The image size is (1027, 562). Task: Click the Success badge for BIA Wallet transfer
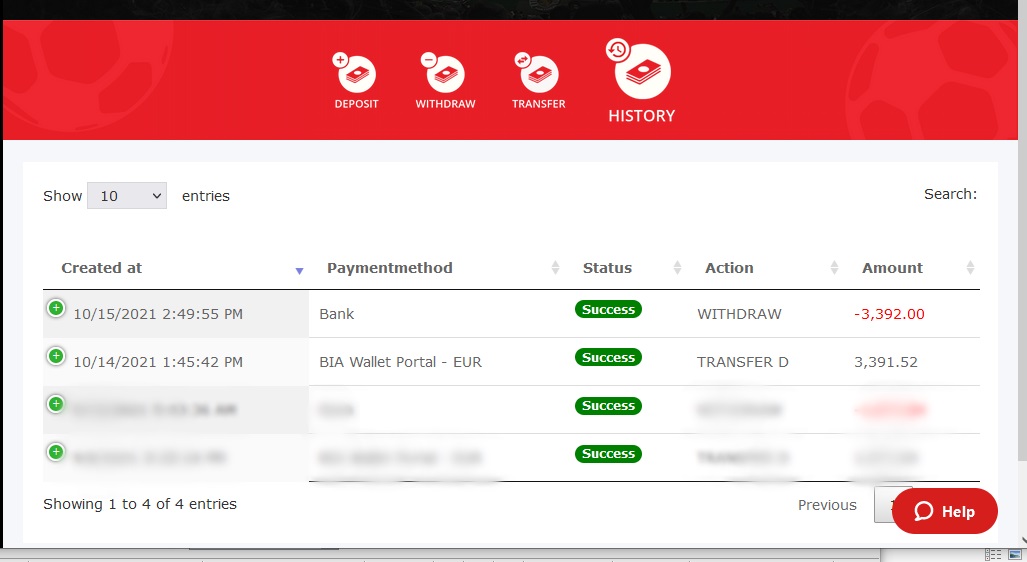[608, 358]
